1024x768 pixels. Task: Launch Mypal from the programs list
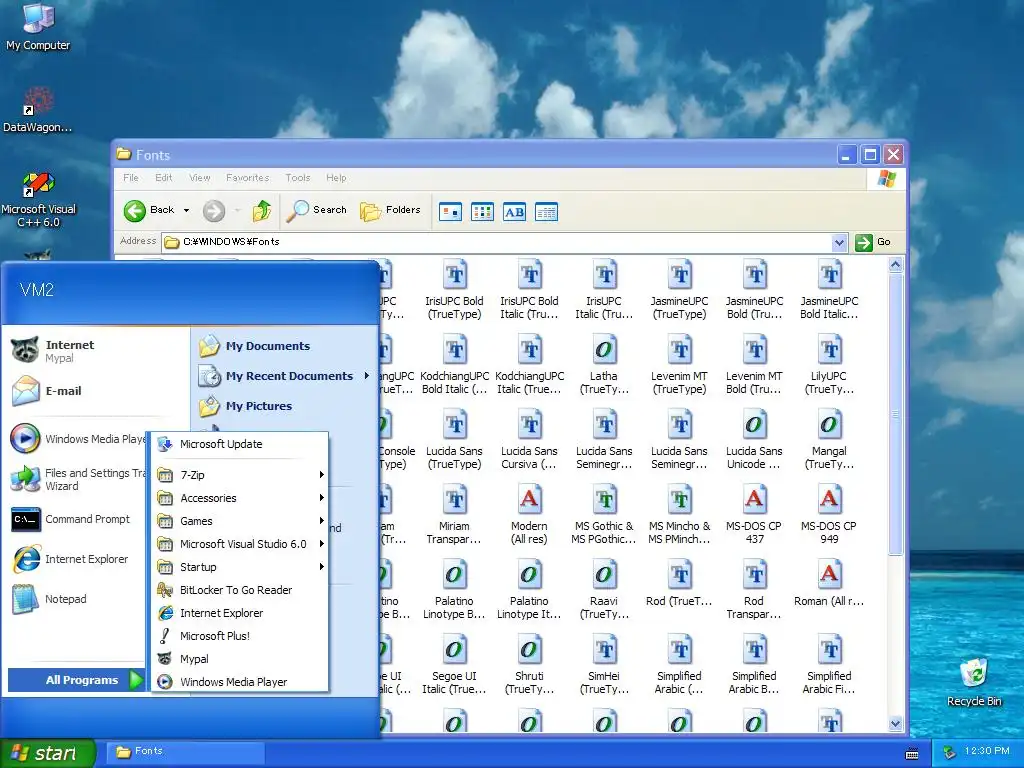coord(240,659)
